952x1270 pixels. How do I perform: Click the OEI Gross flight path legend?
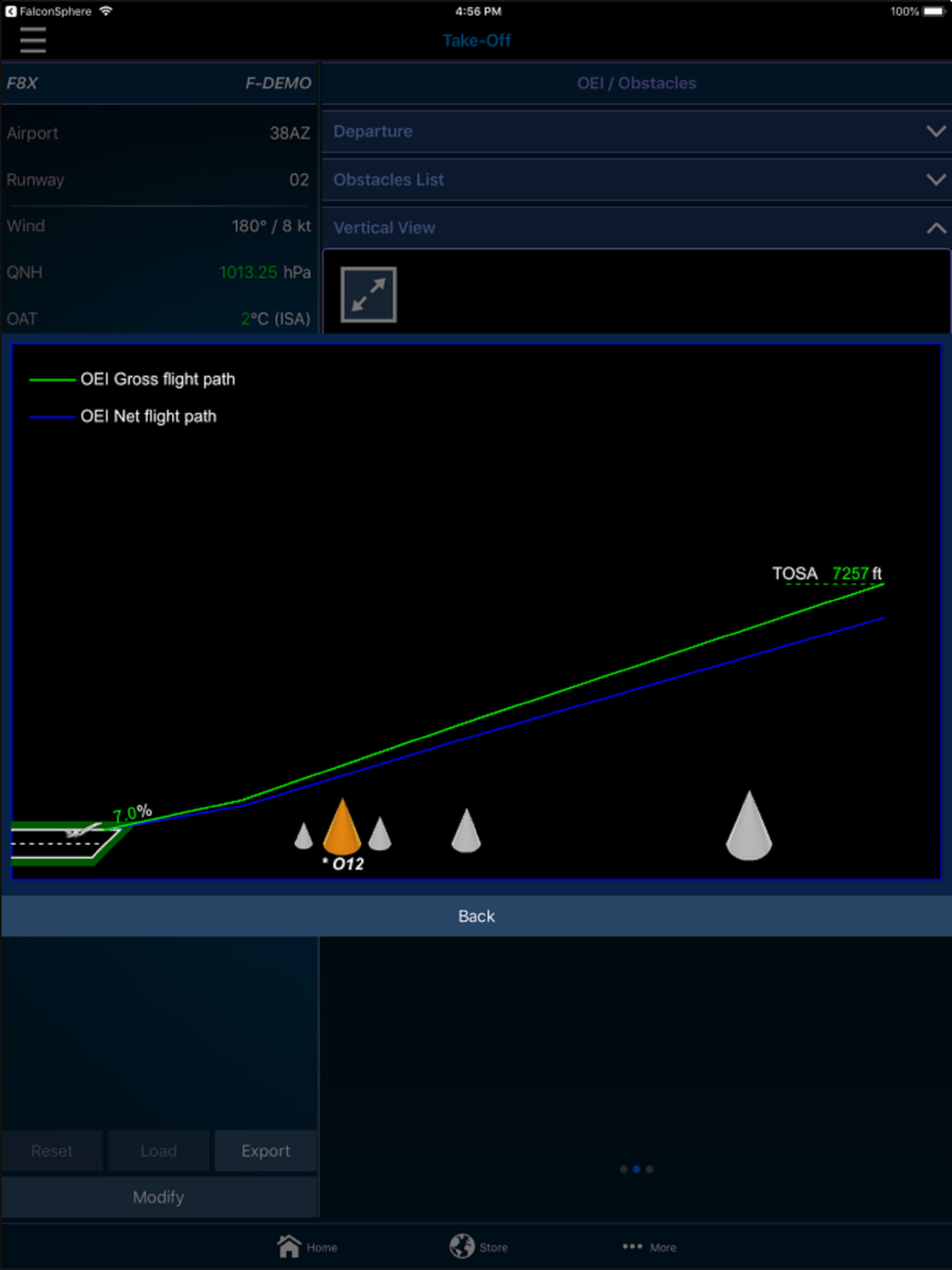coord(132,379)
